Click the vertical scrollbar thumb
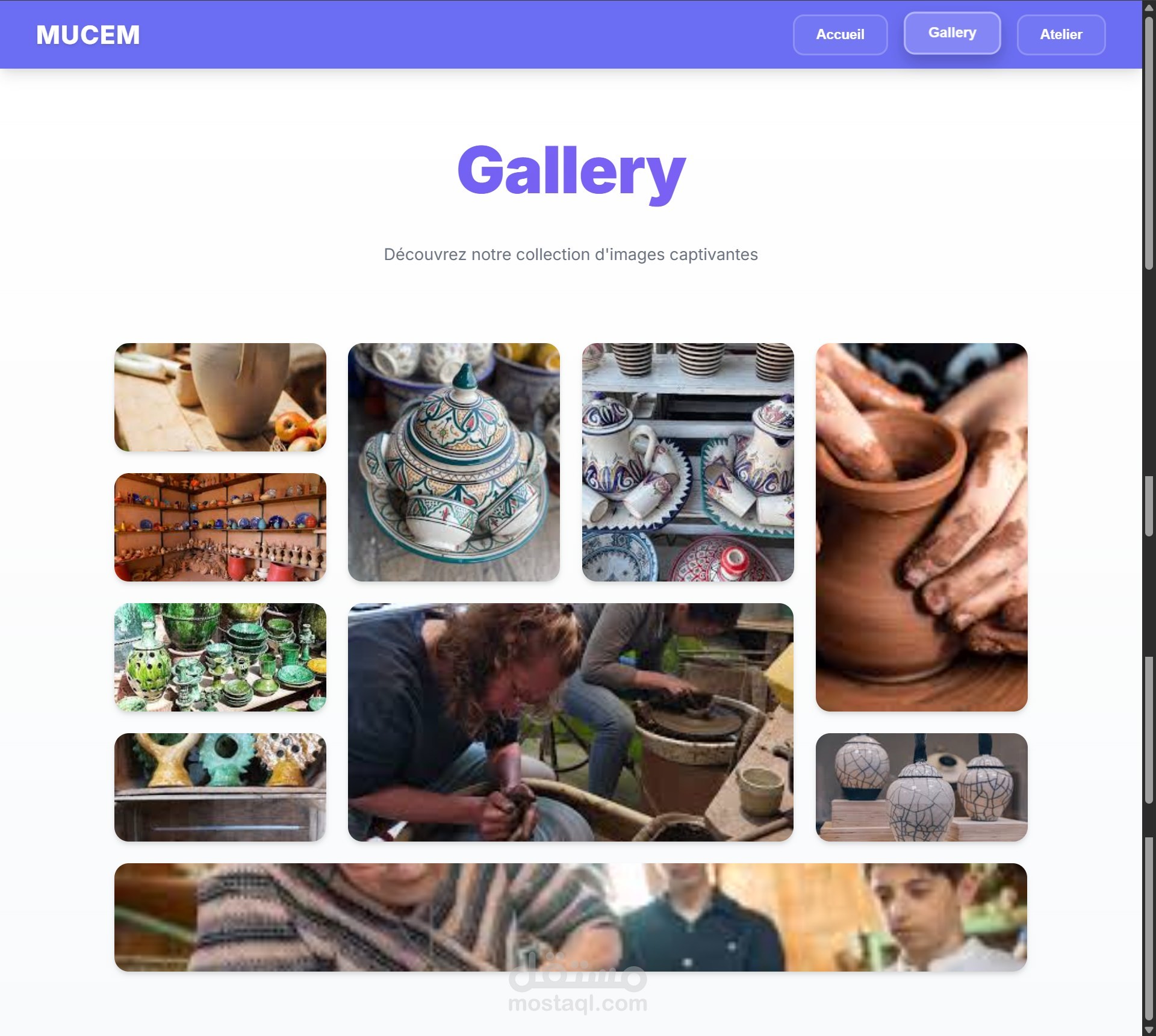 click(1149, 143)
